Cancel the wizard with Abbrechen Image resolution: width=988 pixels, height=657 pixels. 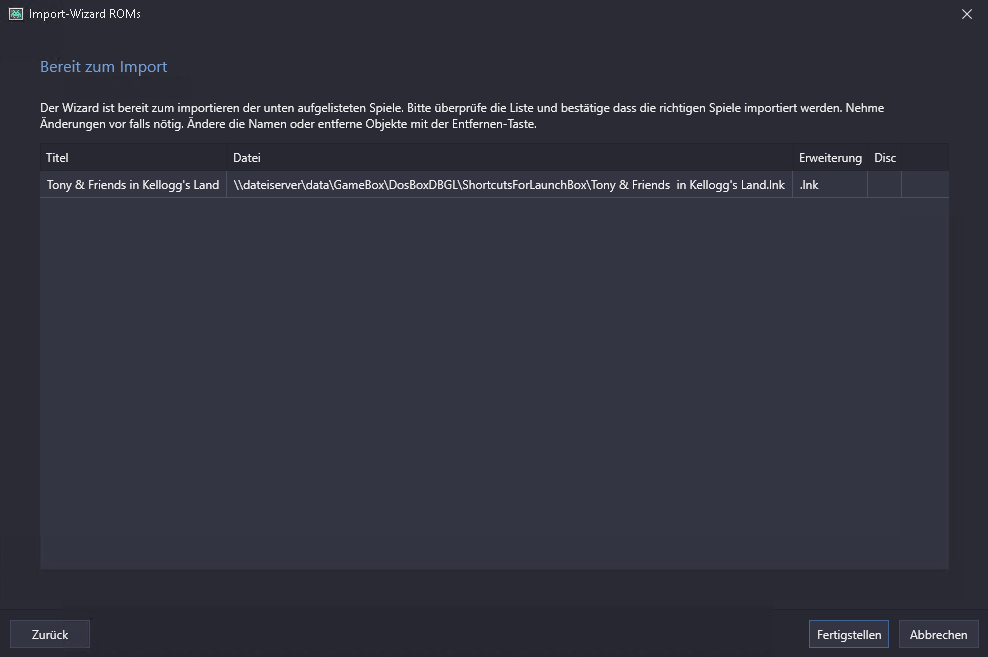938,634
